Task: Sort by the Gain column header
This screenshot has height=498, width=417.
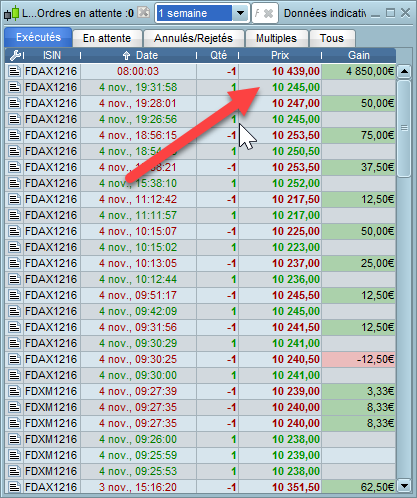Action: click(x=359, y=55)
